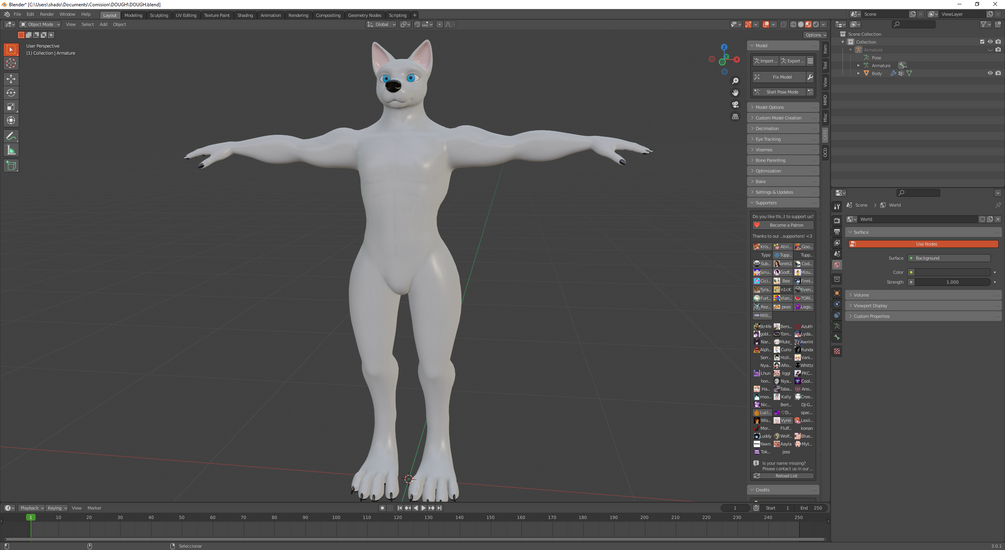Open the Edit menu
This screenshot has width=1005, height=550.
click(x=30, y=14)
